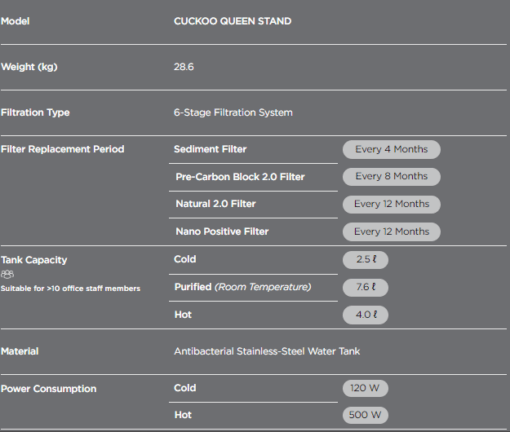
Task: Click Pre-Carbon Block 2.0 Filter text
Action: click(240, 177)
